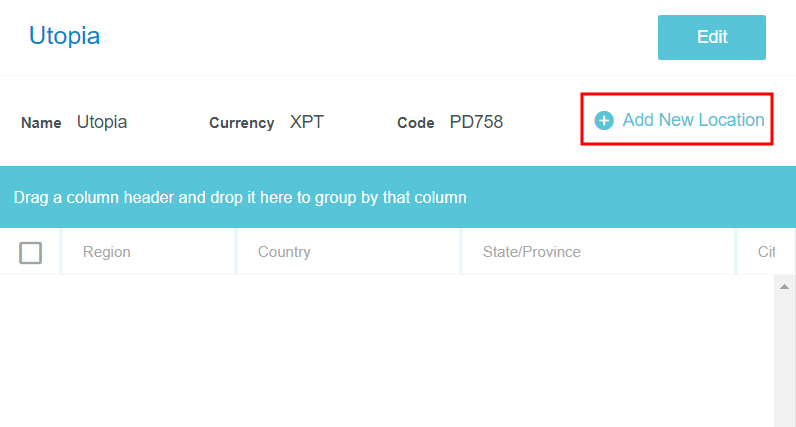Image resolution: width=796 pixels, height=427 pixels.
Task: Click the group-by column drop area
Action: click(x=398, y=197)
